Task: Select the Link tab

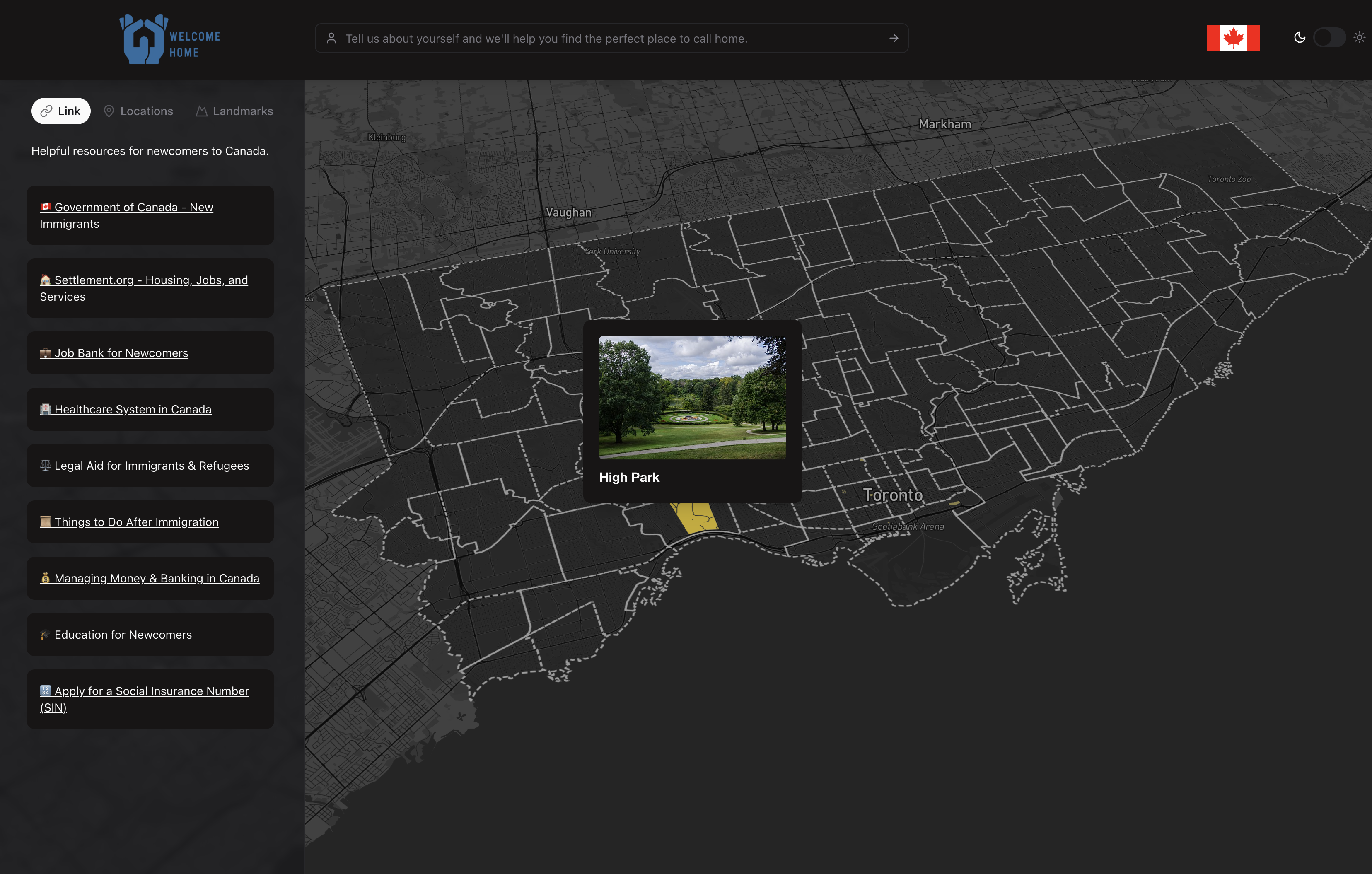Action: pyautogui.click(x=61, y=111)
